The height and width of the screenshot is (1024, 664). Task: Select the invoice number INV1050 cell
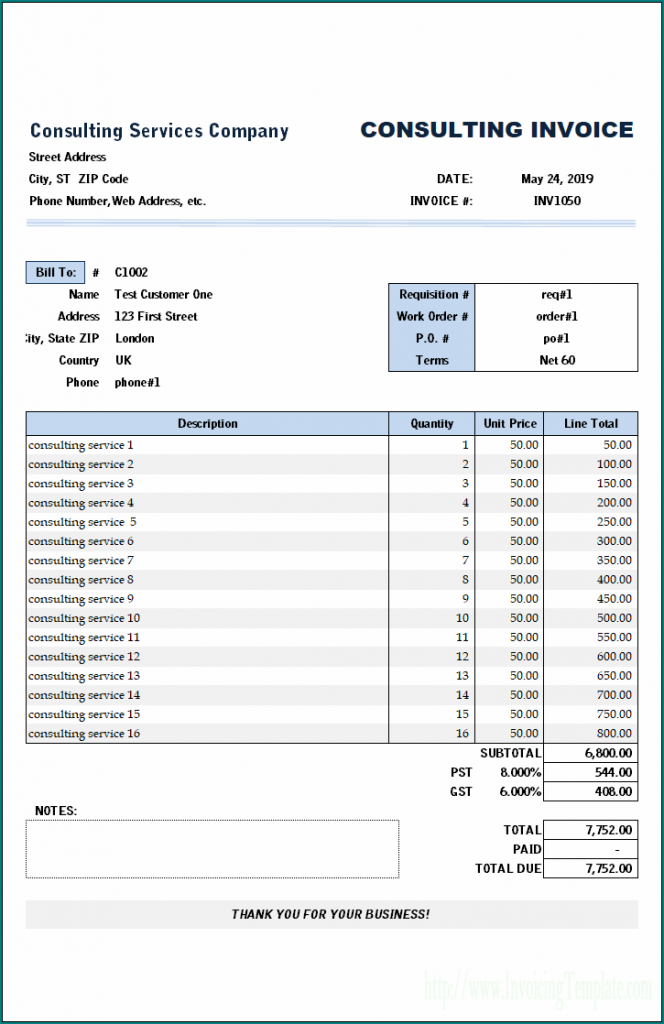[x=556, y=201]
